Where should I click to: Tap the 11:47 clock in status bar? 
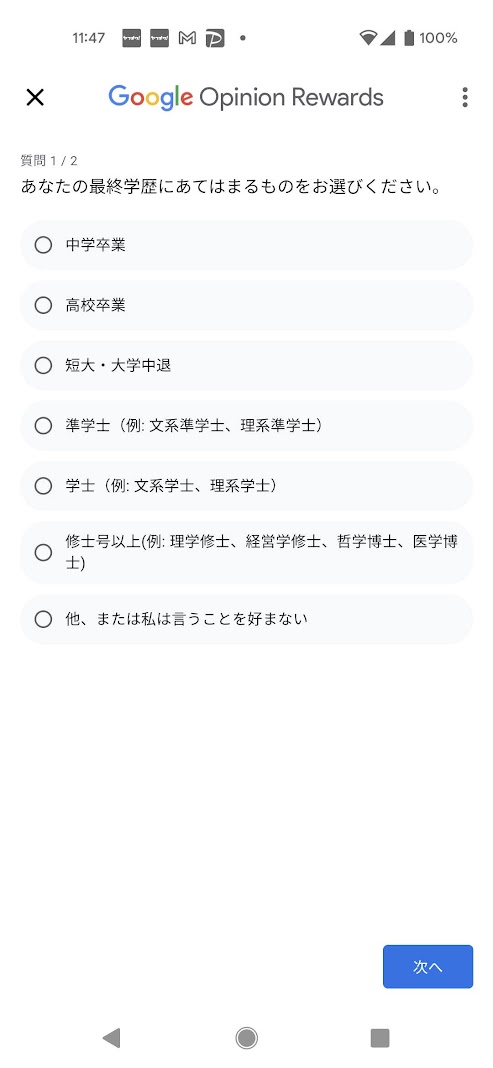pos(89,38)
